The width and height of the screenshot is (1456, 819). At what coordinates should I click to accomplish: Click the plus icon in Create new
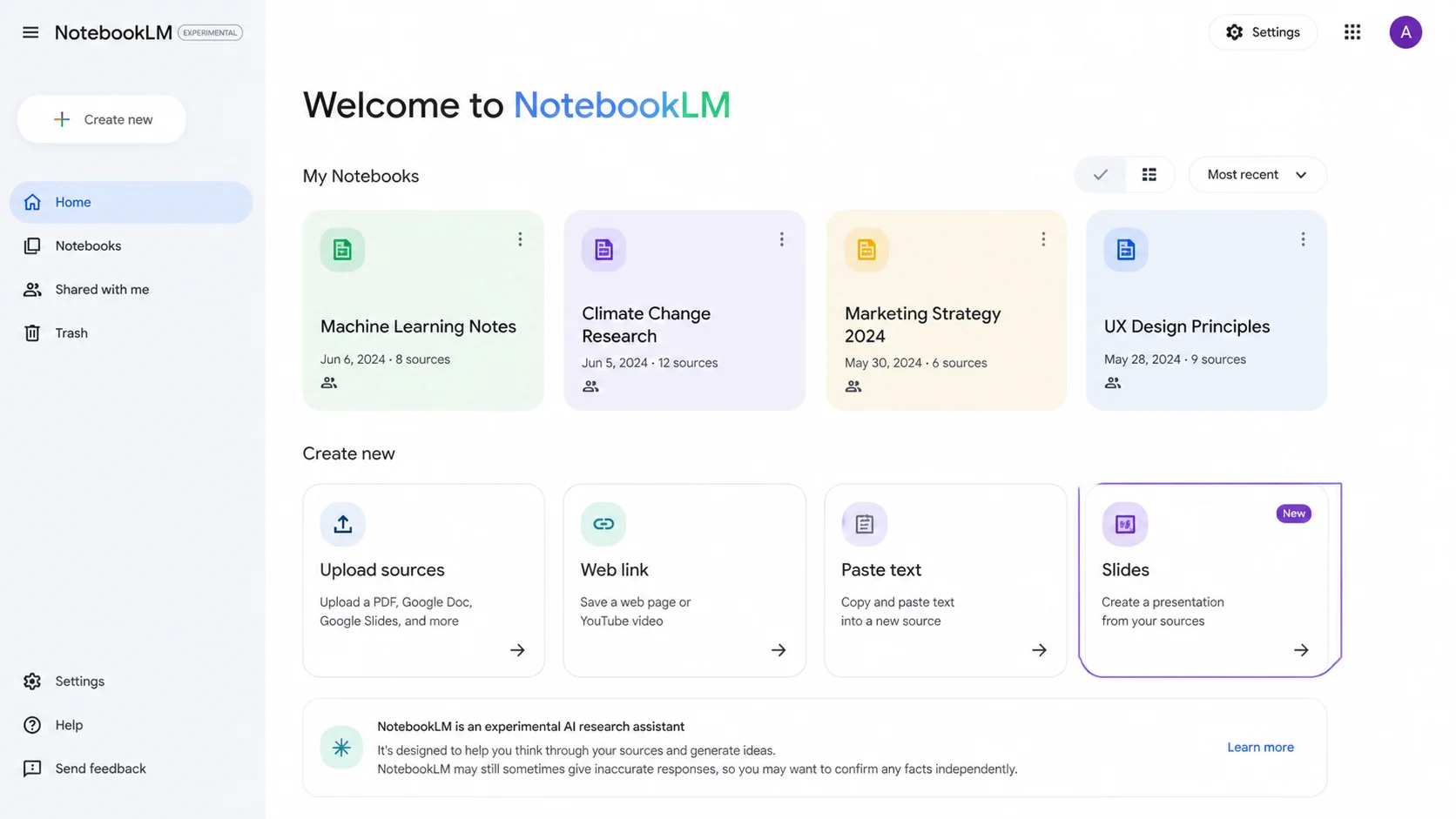[x=62, y=119]
